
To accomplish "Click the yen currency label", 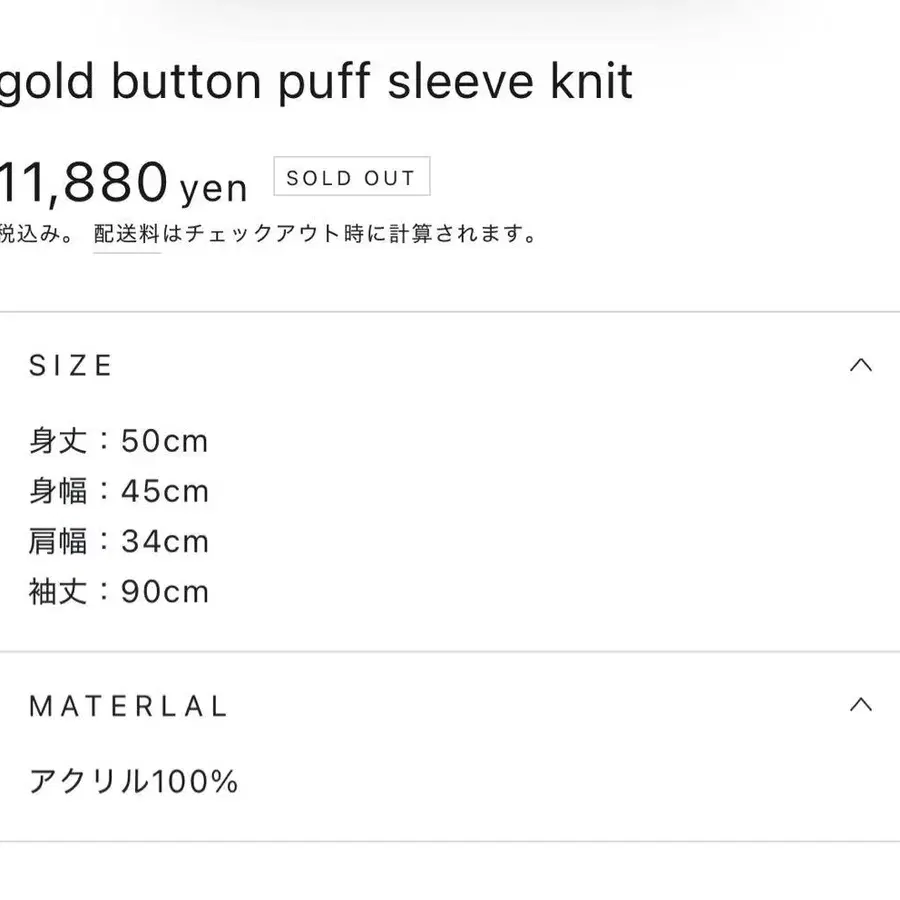I will click(x=213, y=187).
